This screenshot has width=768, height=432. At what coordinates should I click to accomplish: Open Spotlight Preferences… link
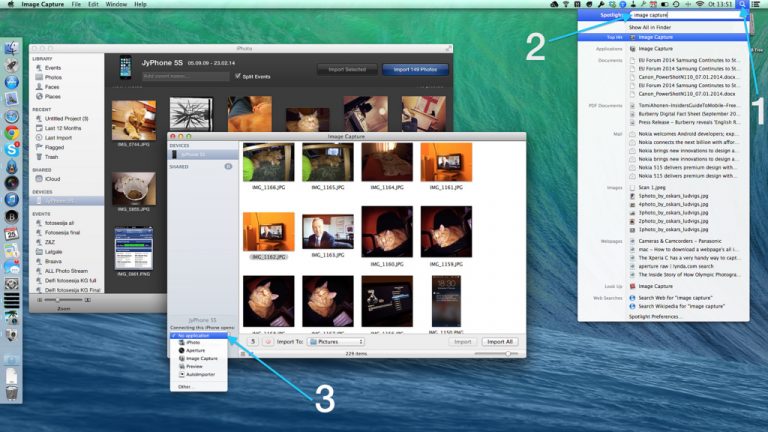[x=654, y=317]
